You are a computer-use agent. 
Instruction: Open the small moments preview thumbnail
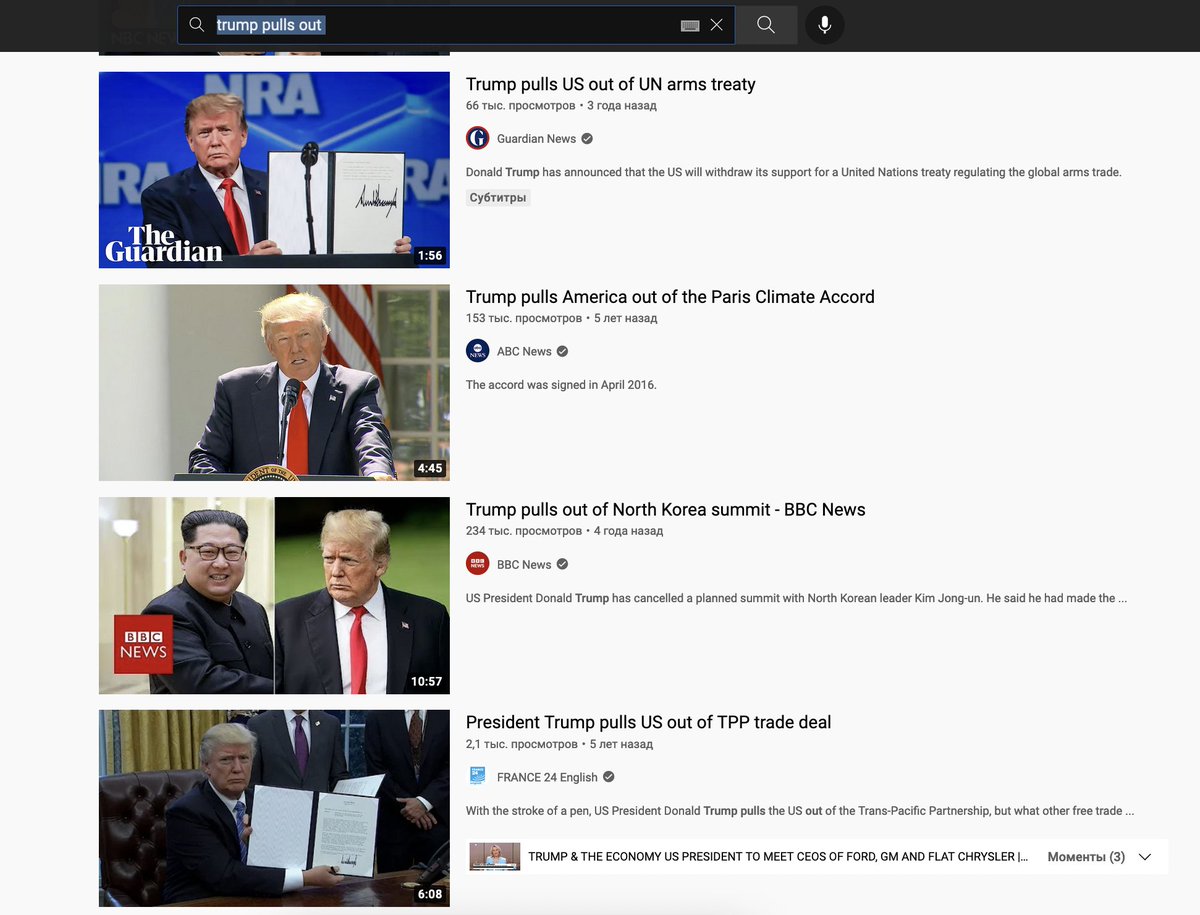point(495,856)
